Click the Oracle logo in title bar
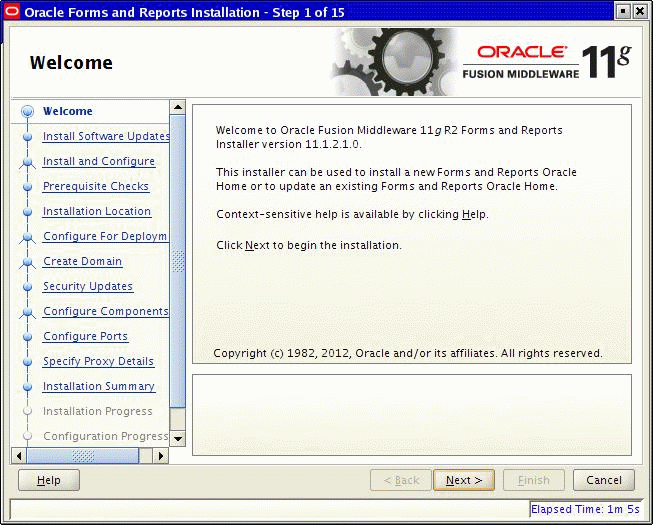This screenshot has height=525, width=653. (11, 12)
